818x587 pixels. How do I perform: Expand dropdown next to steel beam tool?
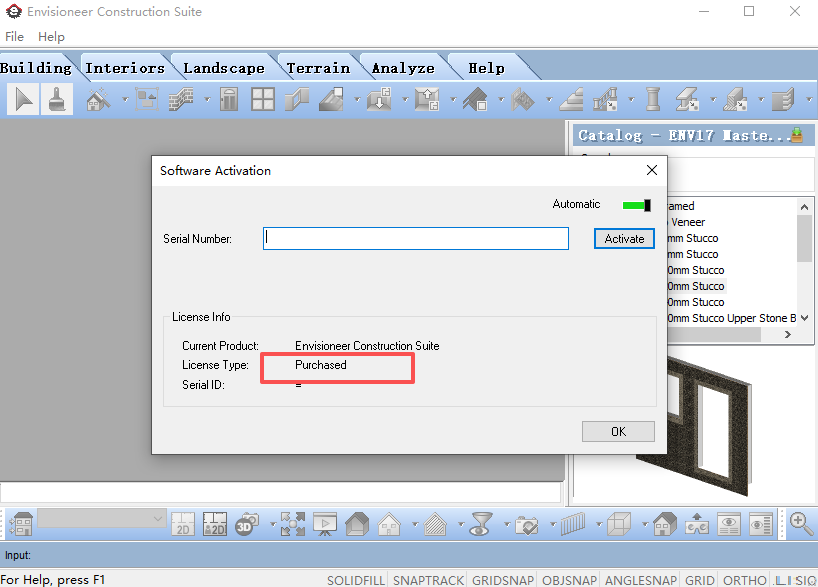tap(713, 99)
